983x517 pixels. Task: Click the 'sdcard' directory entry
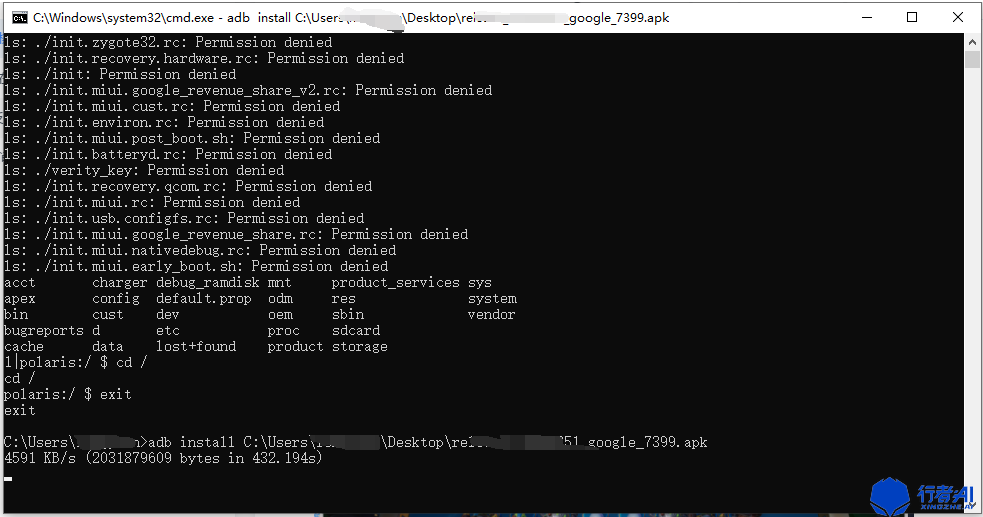pos(355,330)
